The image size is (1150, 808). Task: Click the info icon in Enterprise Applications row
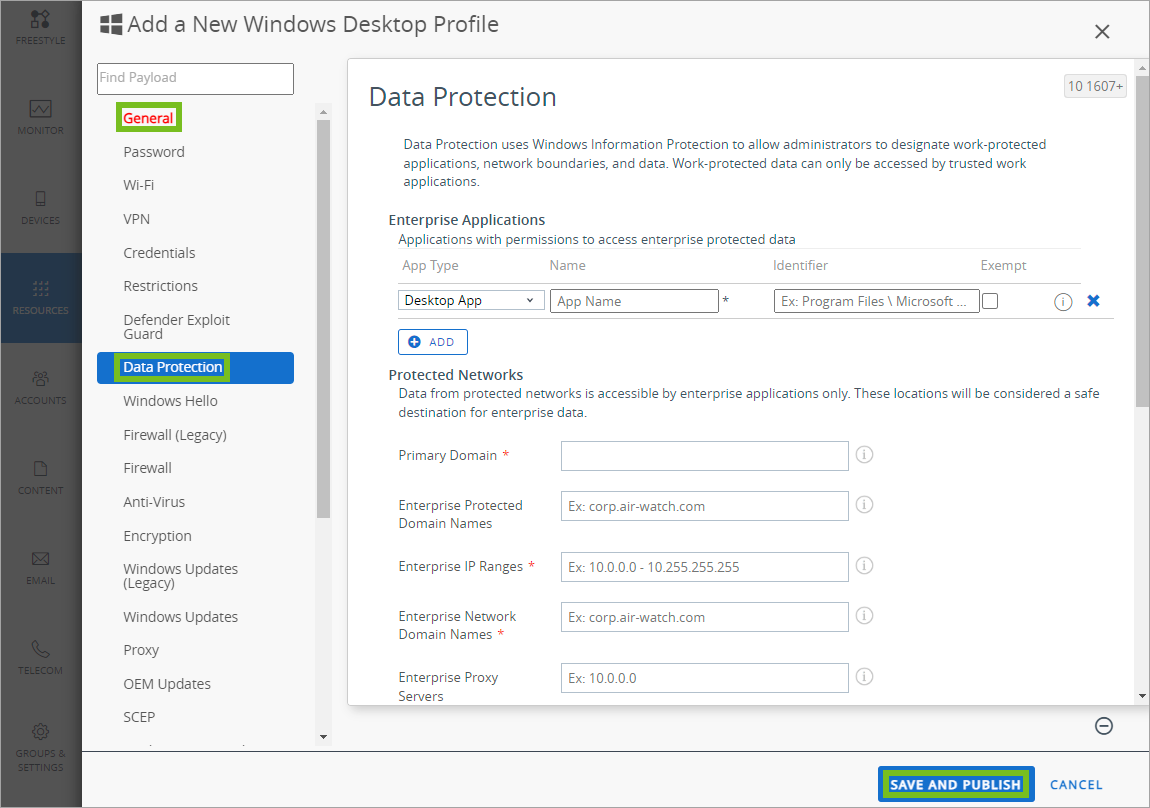pos(1063,301)
